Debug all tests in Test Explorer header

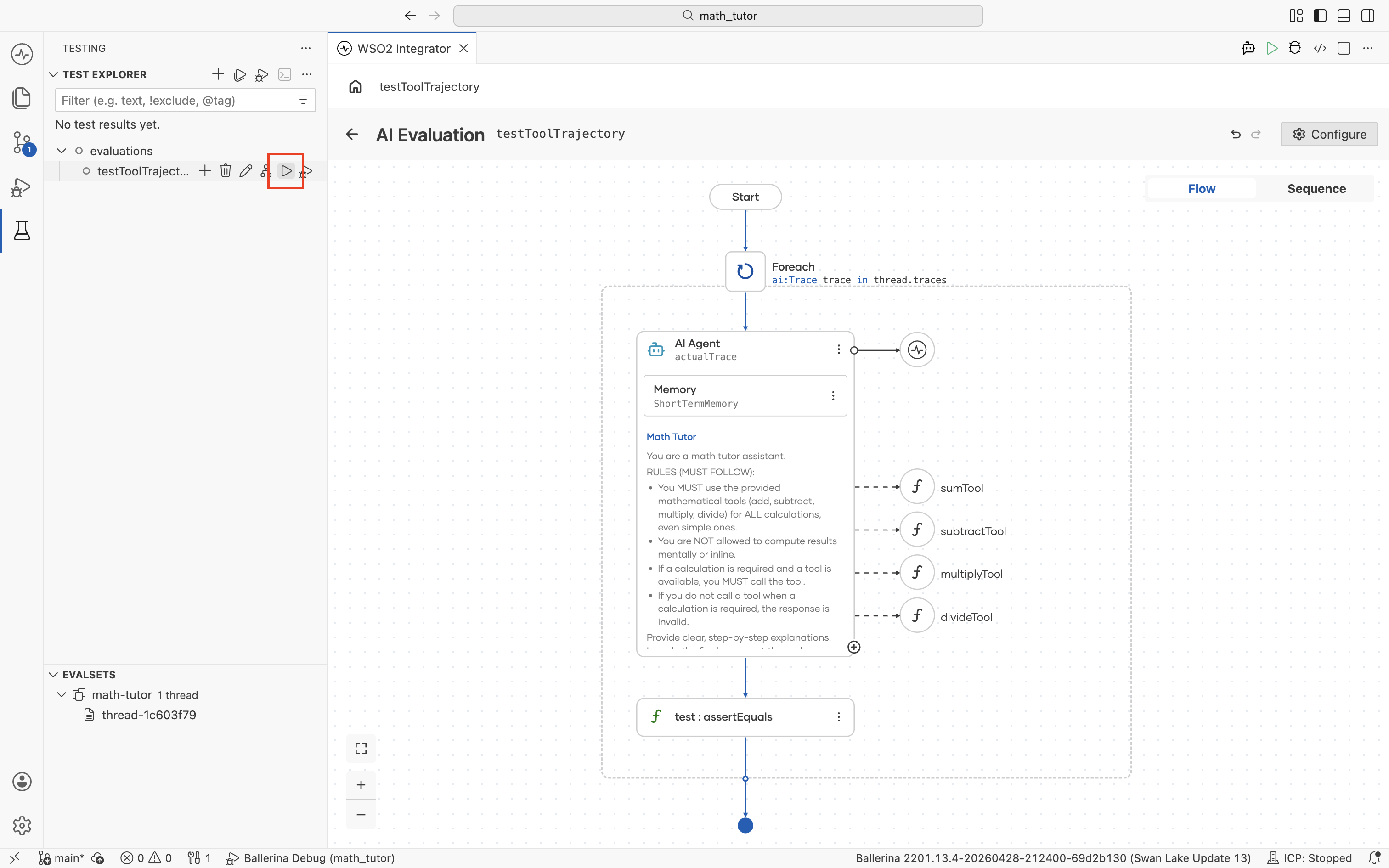point(262,74)
